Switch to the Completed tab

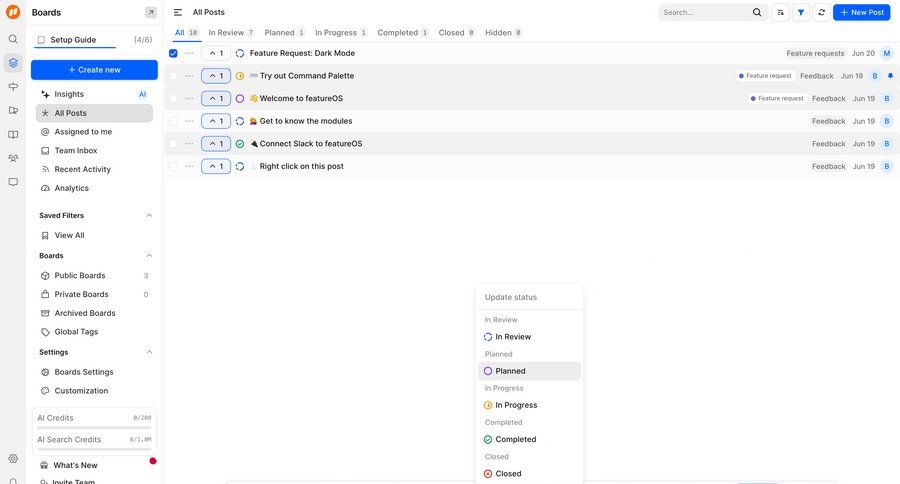pos(402,33)
